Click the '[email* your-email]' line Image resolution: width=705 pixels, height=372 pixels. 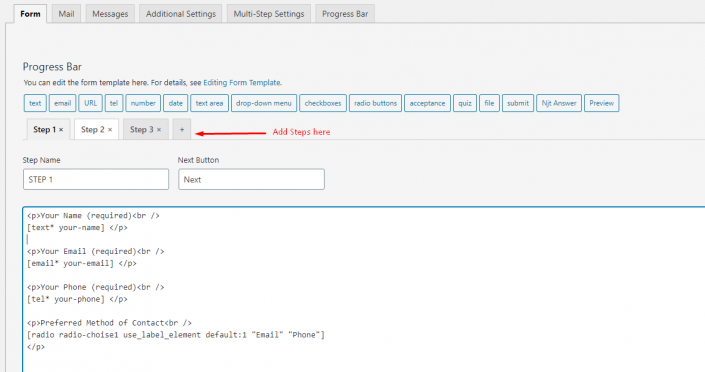82,264
